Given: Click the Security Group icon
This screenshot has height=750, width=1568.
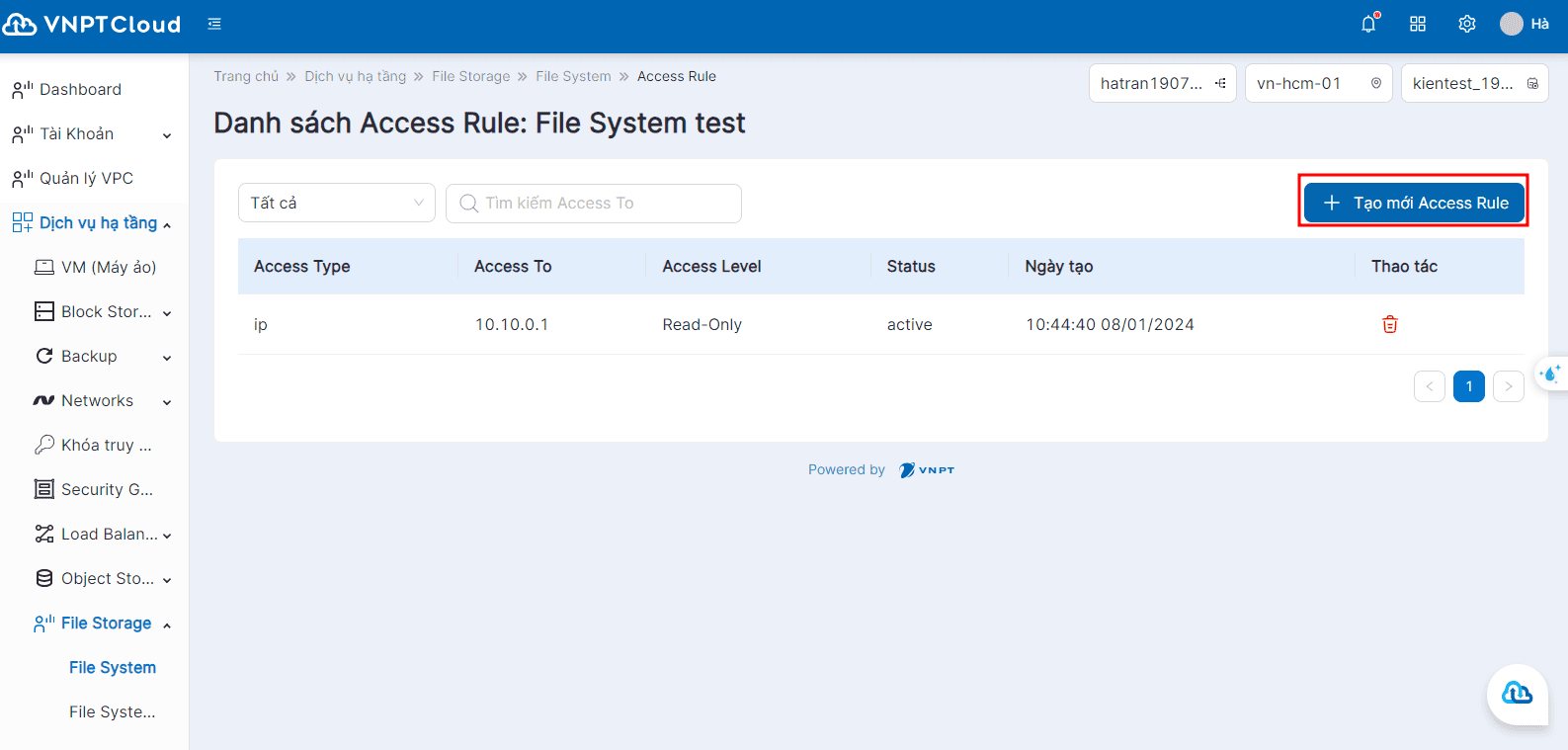Looking at the screenshot, I should (x=44, y=489).
